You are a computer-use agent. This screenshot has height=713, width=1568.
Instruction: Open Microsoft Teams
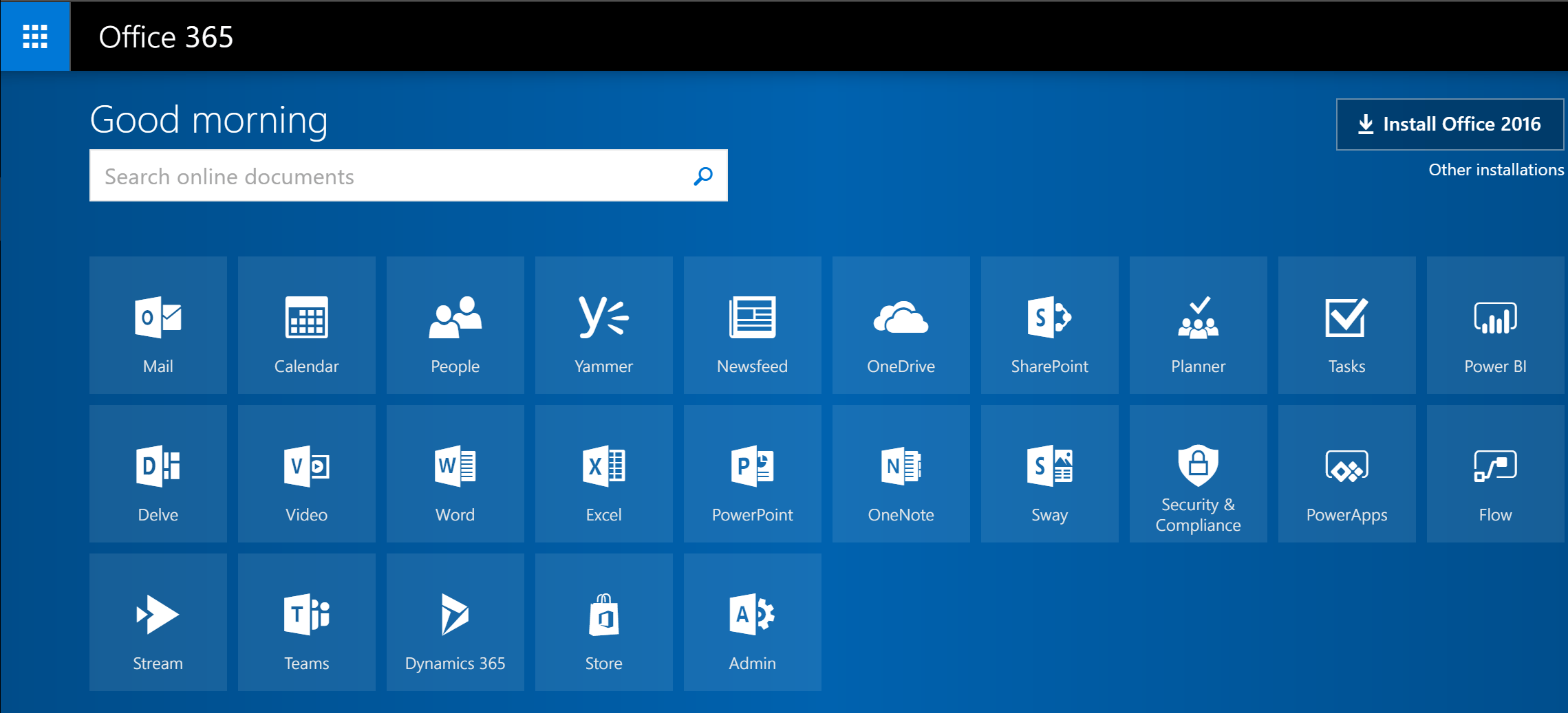click(306, 622)
